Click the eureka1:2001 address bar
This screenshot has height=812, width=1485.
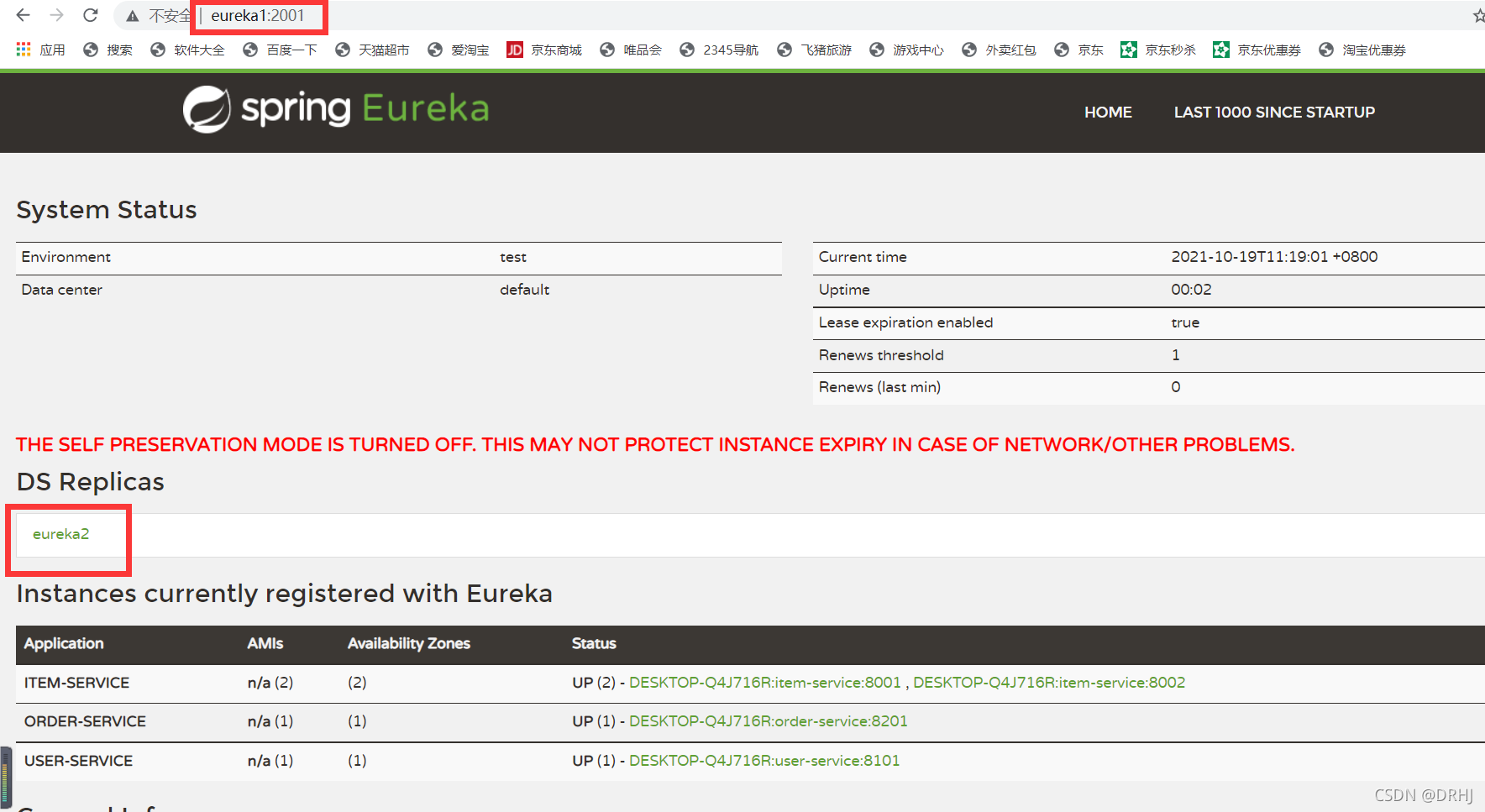tap(258, 16)
